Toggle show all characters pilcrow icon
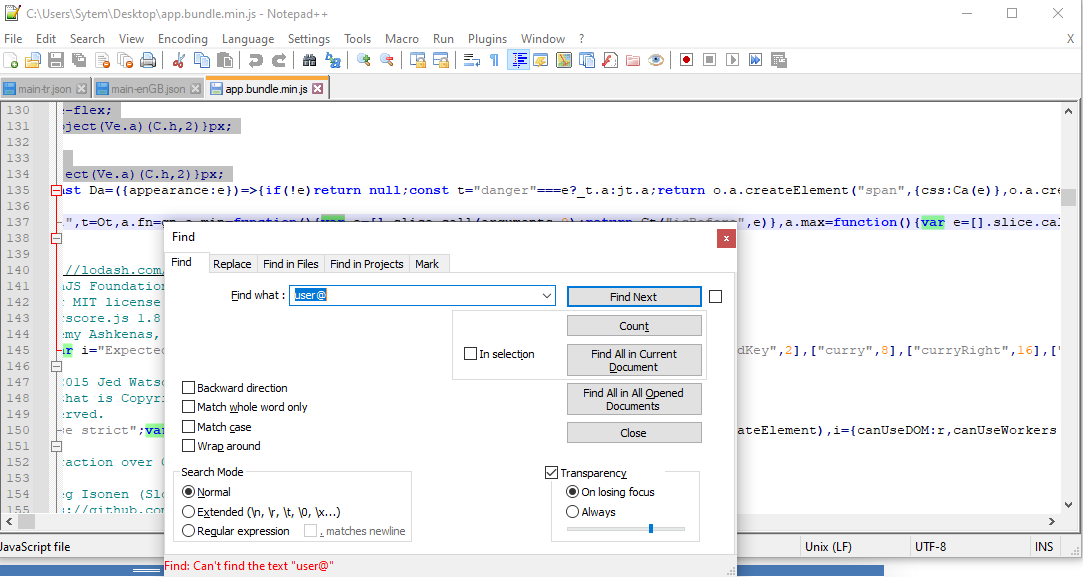This screenshot has height=577, width=1083. [494, 60]
